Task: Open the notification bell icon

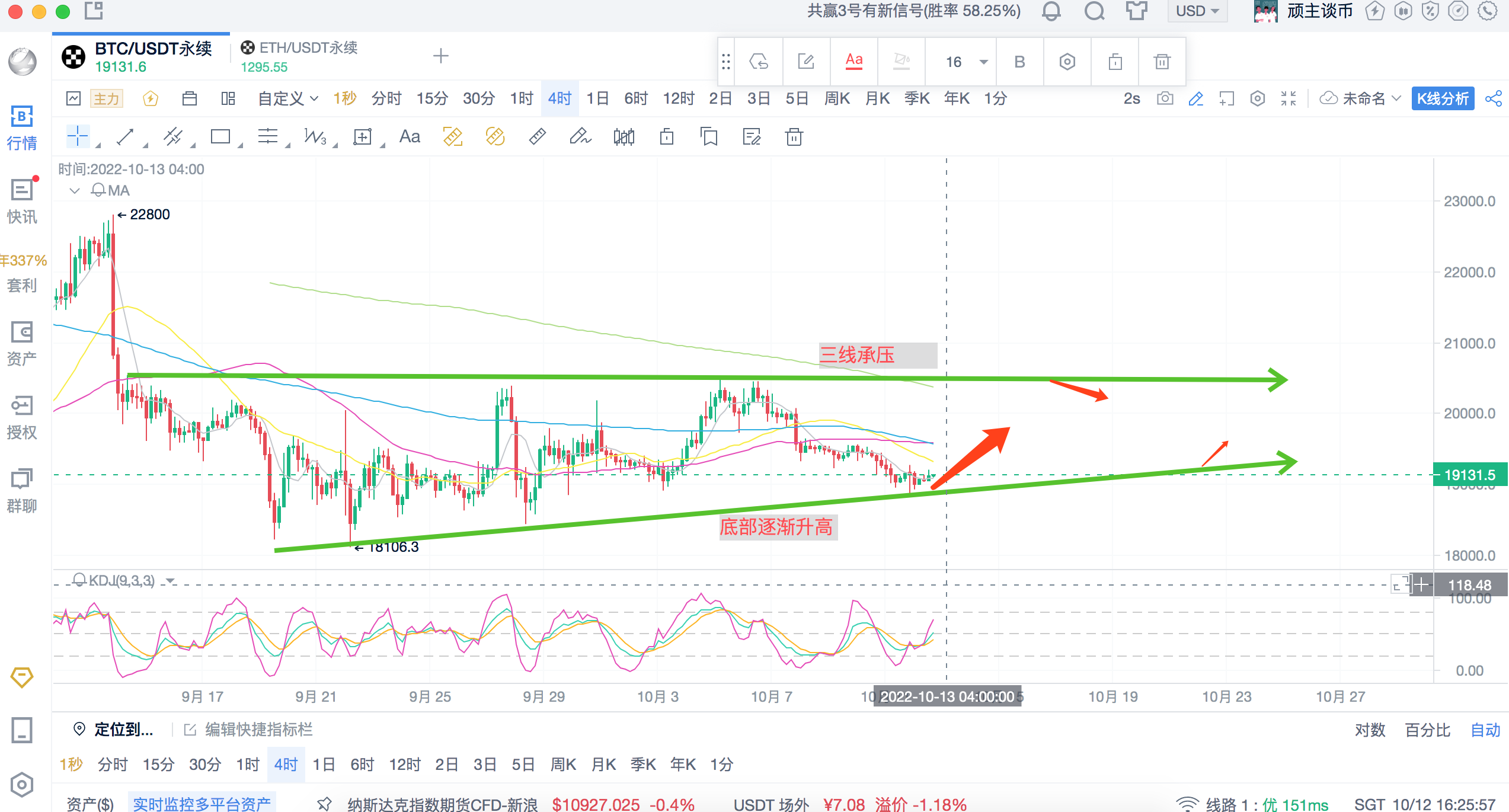Action: pos(1051,11)
